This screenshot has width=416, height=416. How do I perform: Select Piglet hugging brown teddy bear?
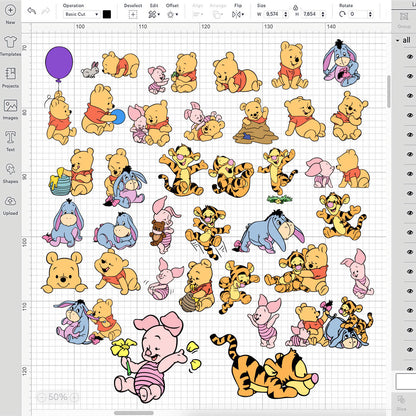(x=165, y=226)
